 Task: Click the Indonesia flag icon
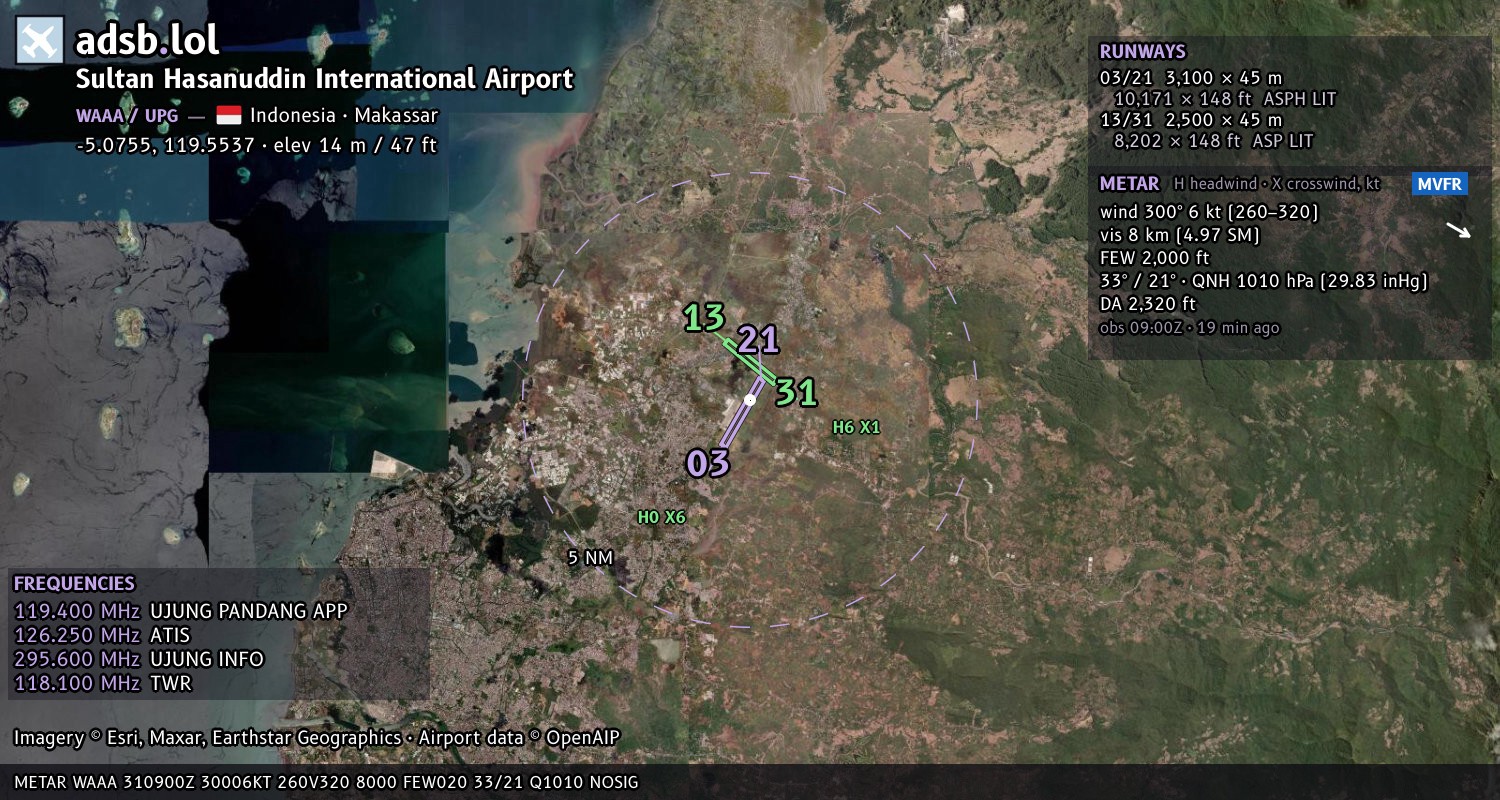click(x=229, y=116)
